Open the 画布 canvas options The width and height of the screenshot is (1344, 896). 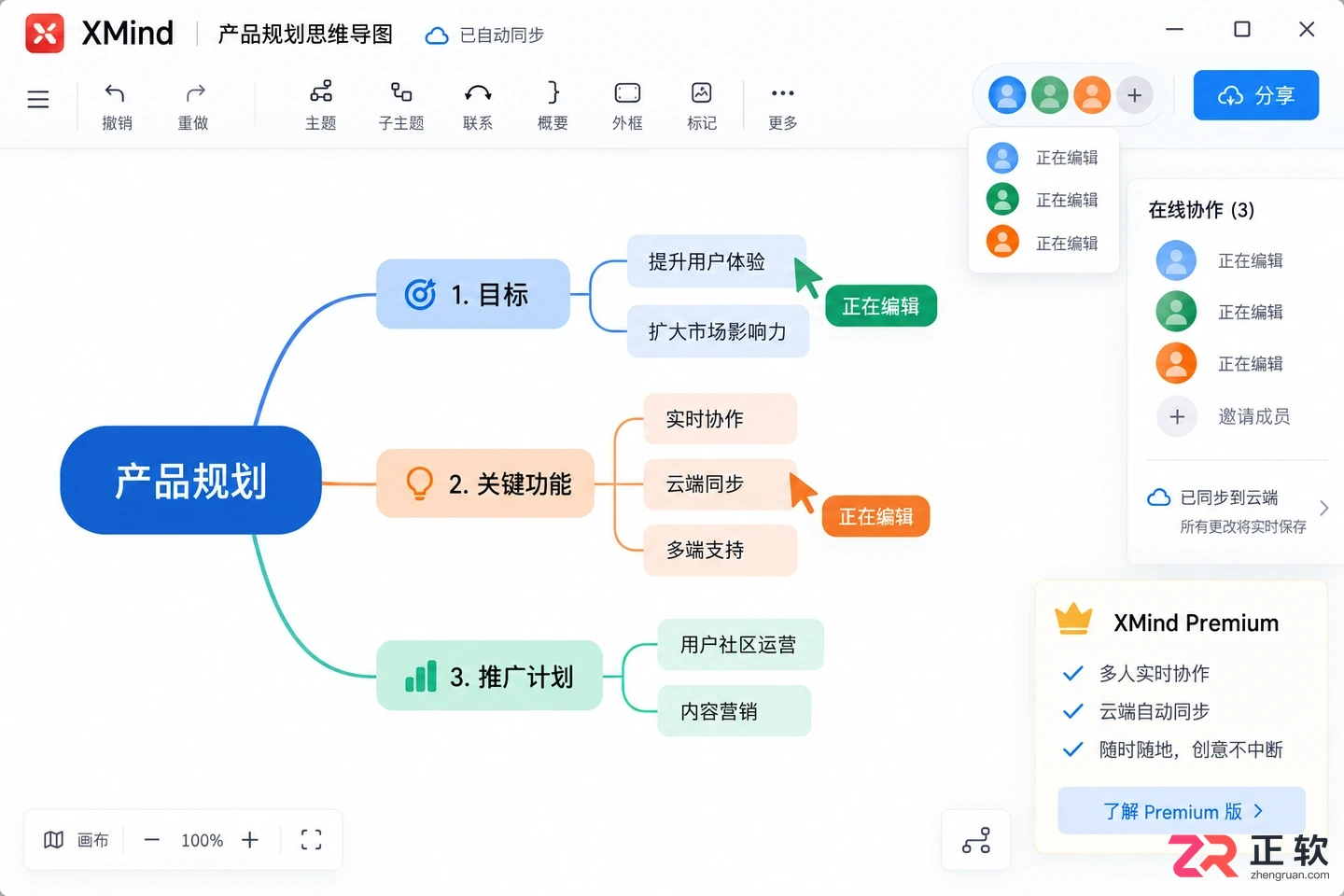click(x=76, y=840)
